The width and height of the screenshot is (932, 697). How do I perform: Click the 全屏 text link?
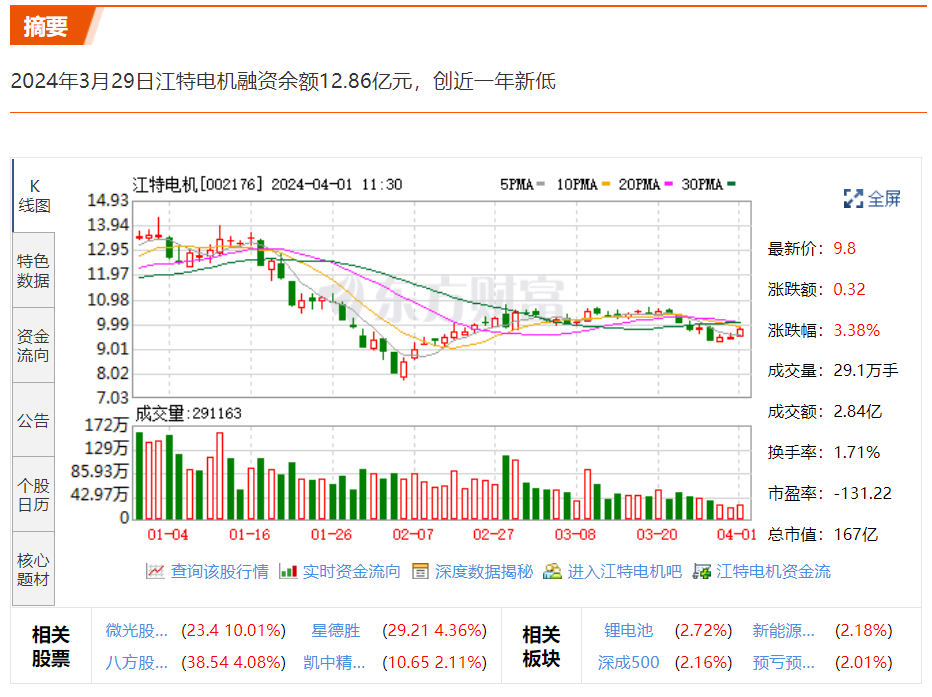[x=884, y=198]
